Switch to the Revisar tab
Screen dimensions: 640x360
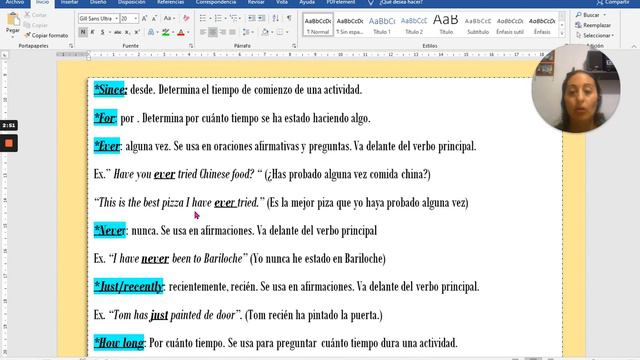pyautogui.click(x=256, y=2)
